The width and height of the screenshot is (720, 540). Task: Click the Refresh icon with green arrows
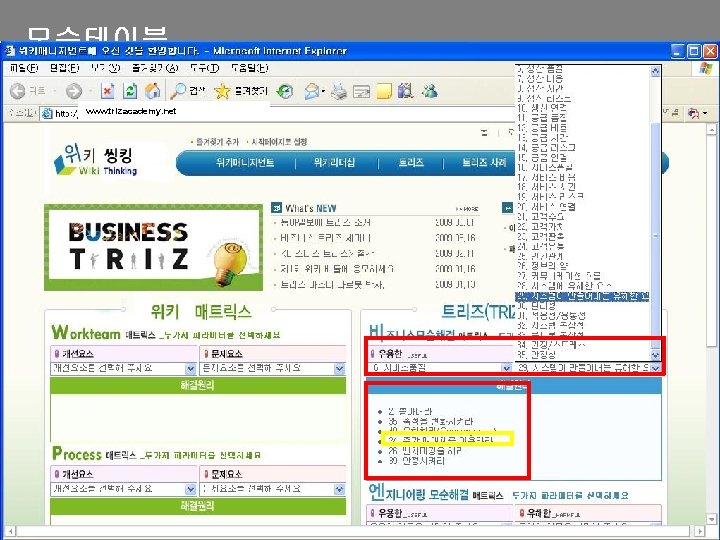(130, 91)
